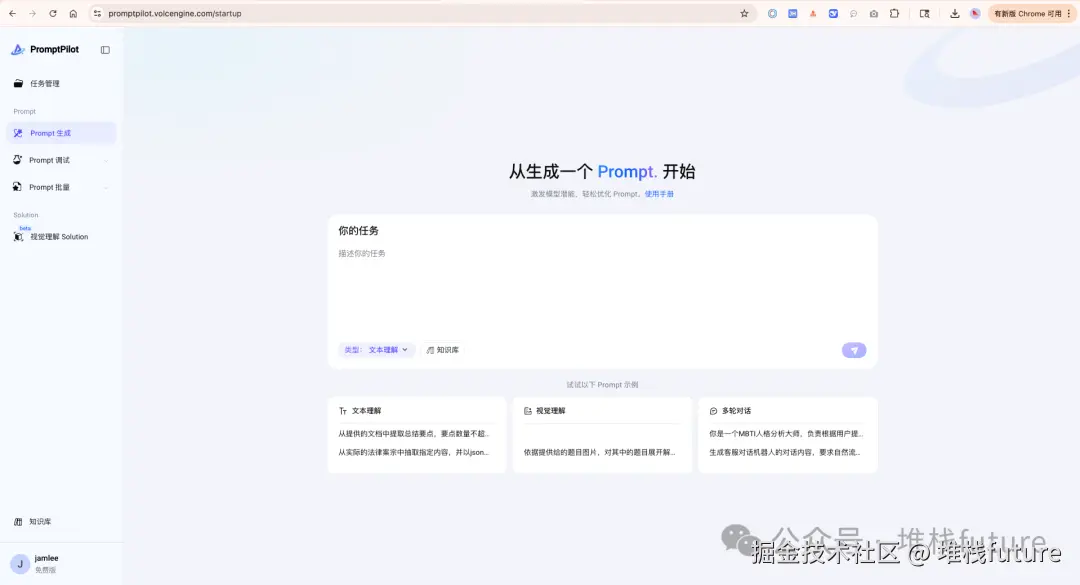Viewport: 1080px width, 585px height.
Task: Click the 多轮对话 example card icon
Action: pyautogui.click(x=713, y=410)
